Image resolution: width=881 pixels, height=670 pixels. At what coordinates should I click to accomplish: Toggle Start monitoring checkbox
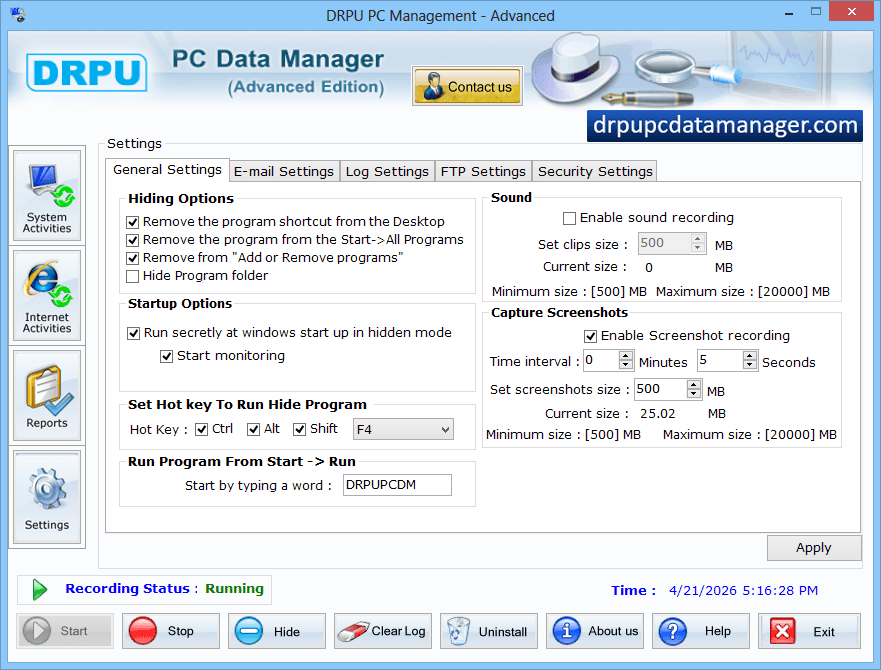166,356
